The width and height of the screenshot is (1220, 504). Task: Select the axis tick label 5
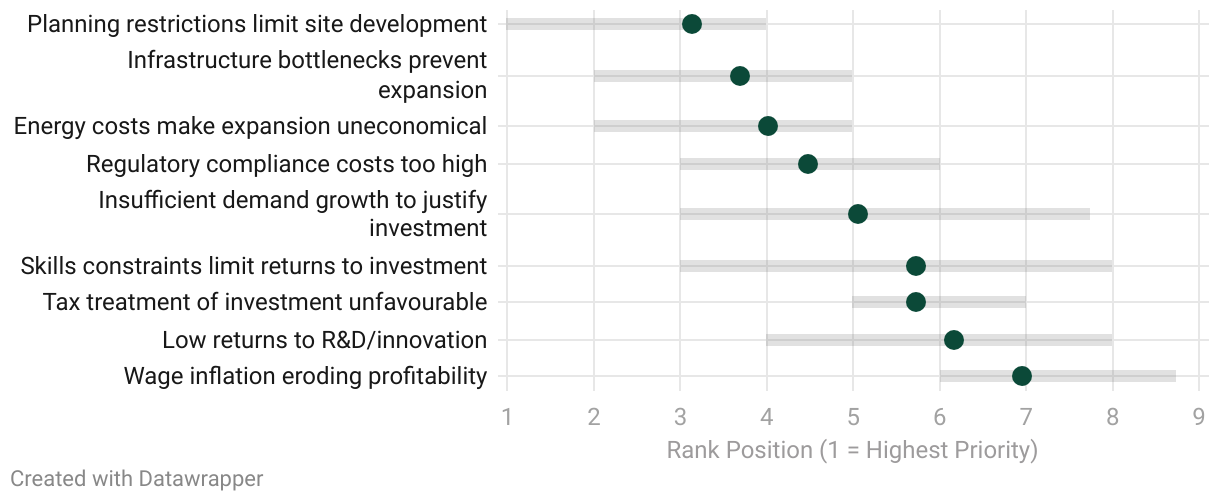(x=853, y=415)
